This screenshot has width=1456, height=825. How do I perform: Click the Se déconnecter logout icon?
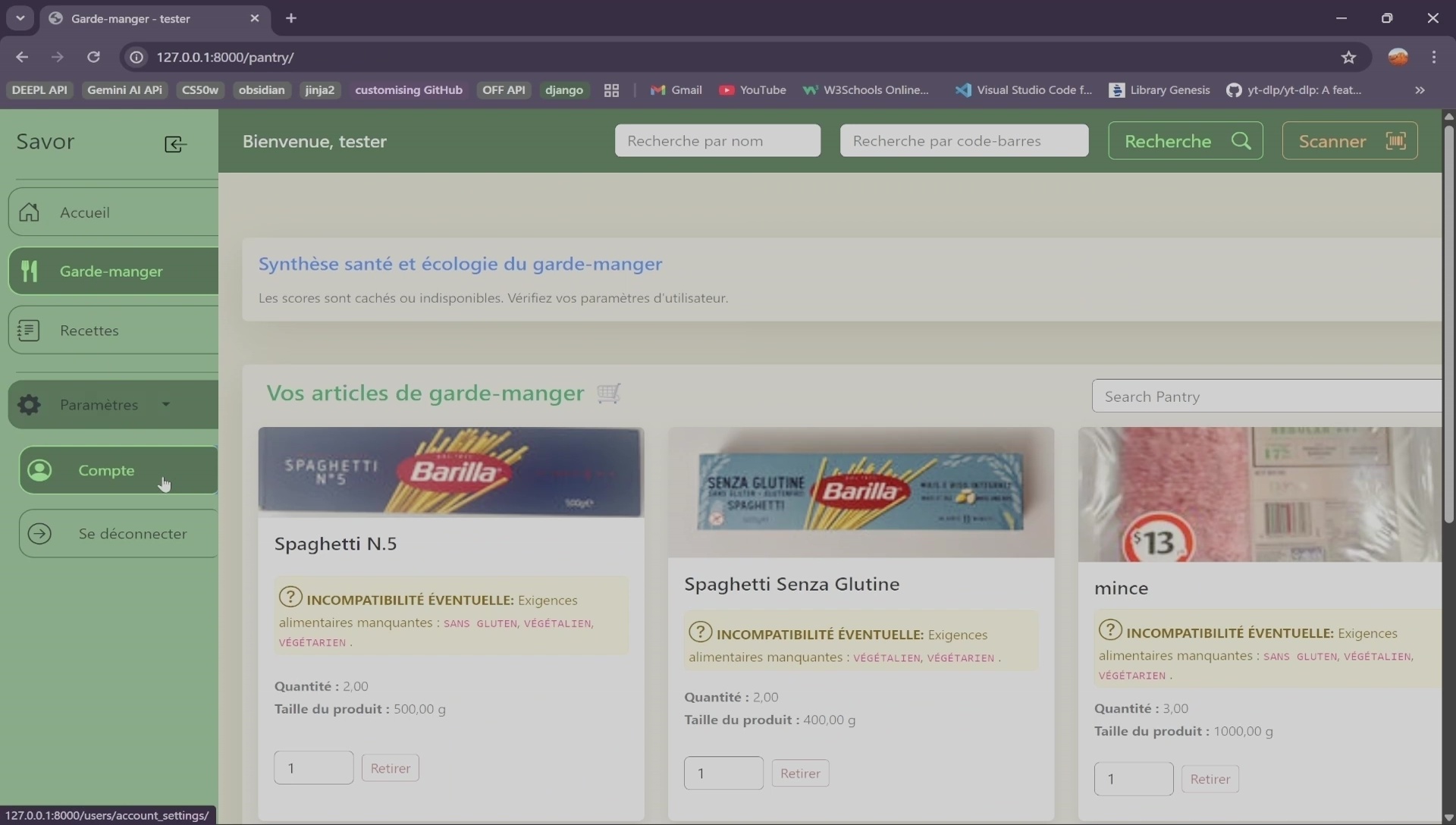[x=41, y=534]
